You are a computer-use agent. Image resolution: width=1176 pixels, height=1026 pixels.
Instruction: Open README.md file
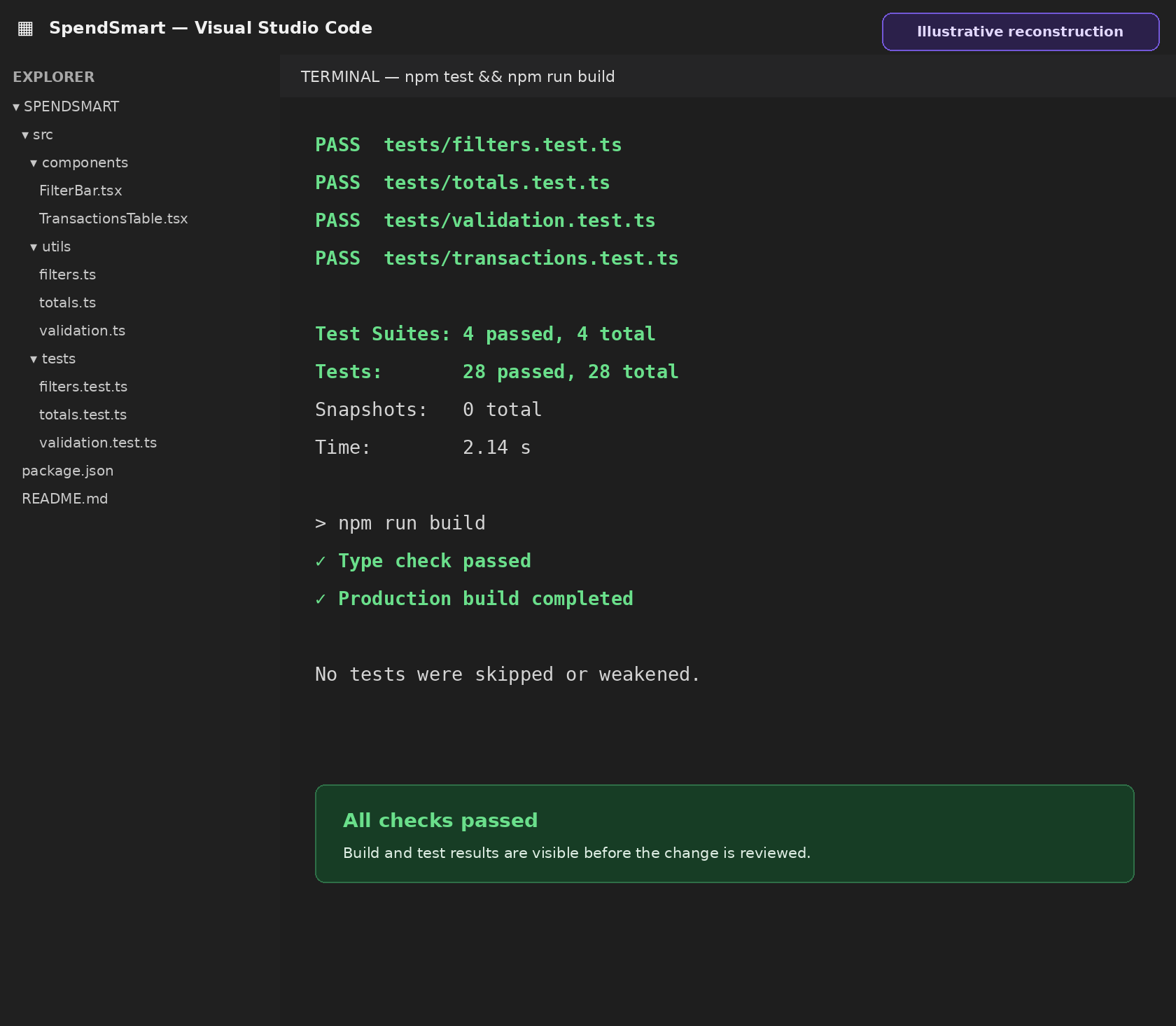(64, 499)
